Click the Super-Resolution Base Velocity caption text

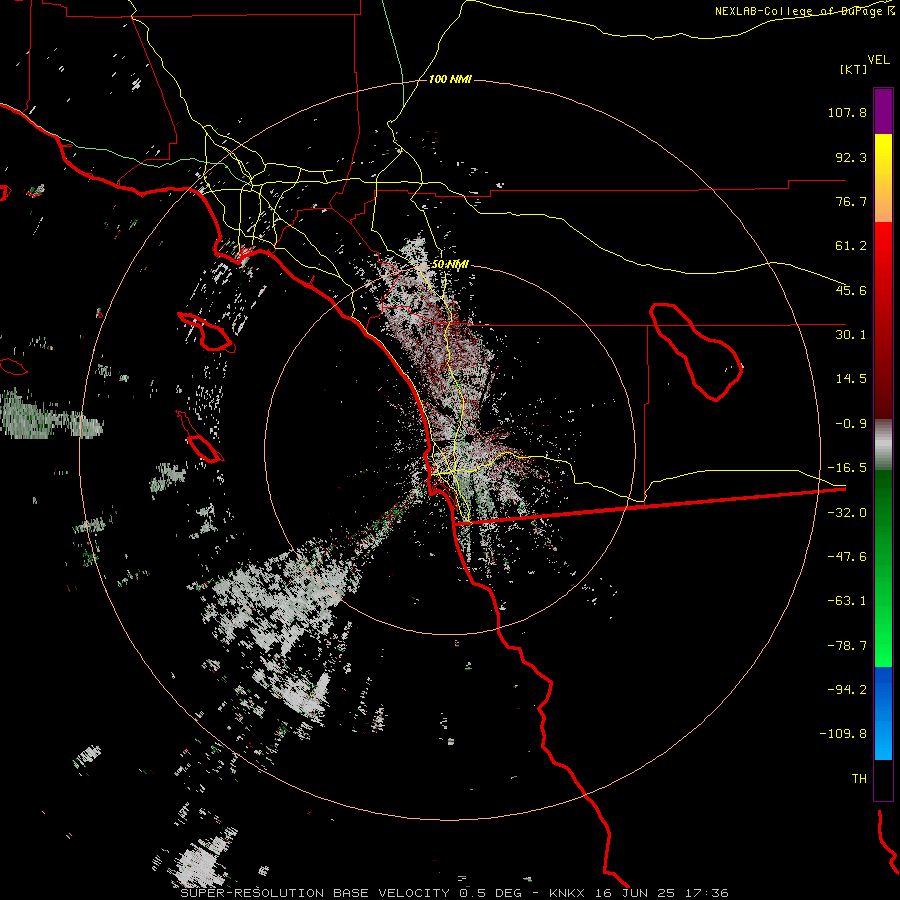point(455,893)
